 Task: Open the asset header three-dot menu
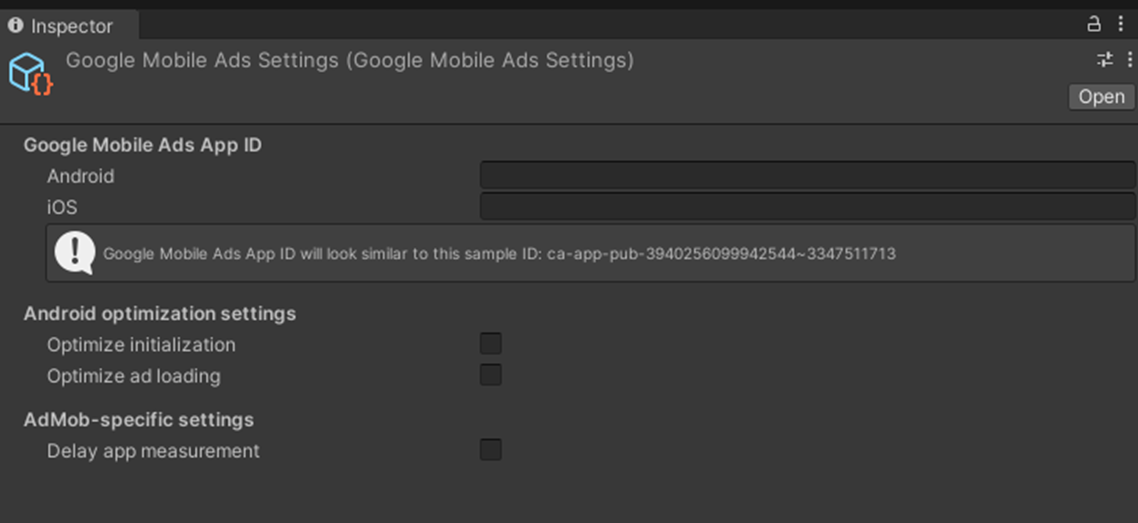pos(1129,59)
